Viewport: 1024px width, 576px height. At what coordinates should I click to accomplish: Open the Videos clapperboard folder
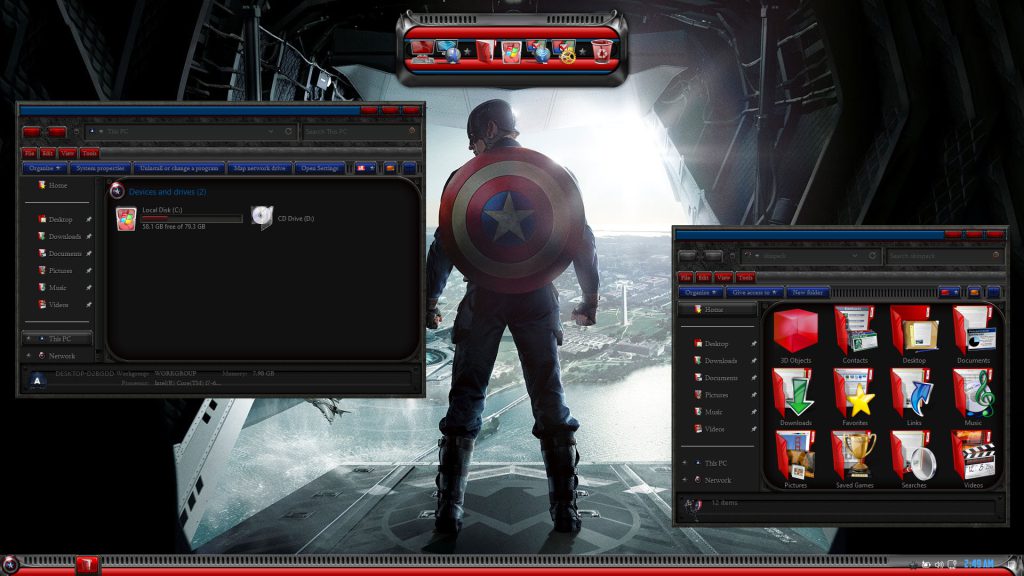[973, 455]
